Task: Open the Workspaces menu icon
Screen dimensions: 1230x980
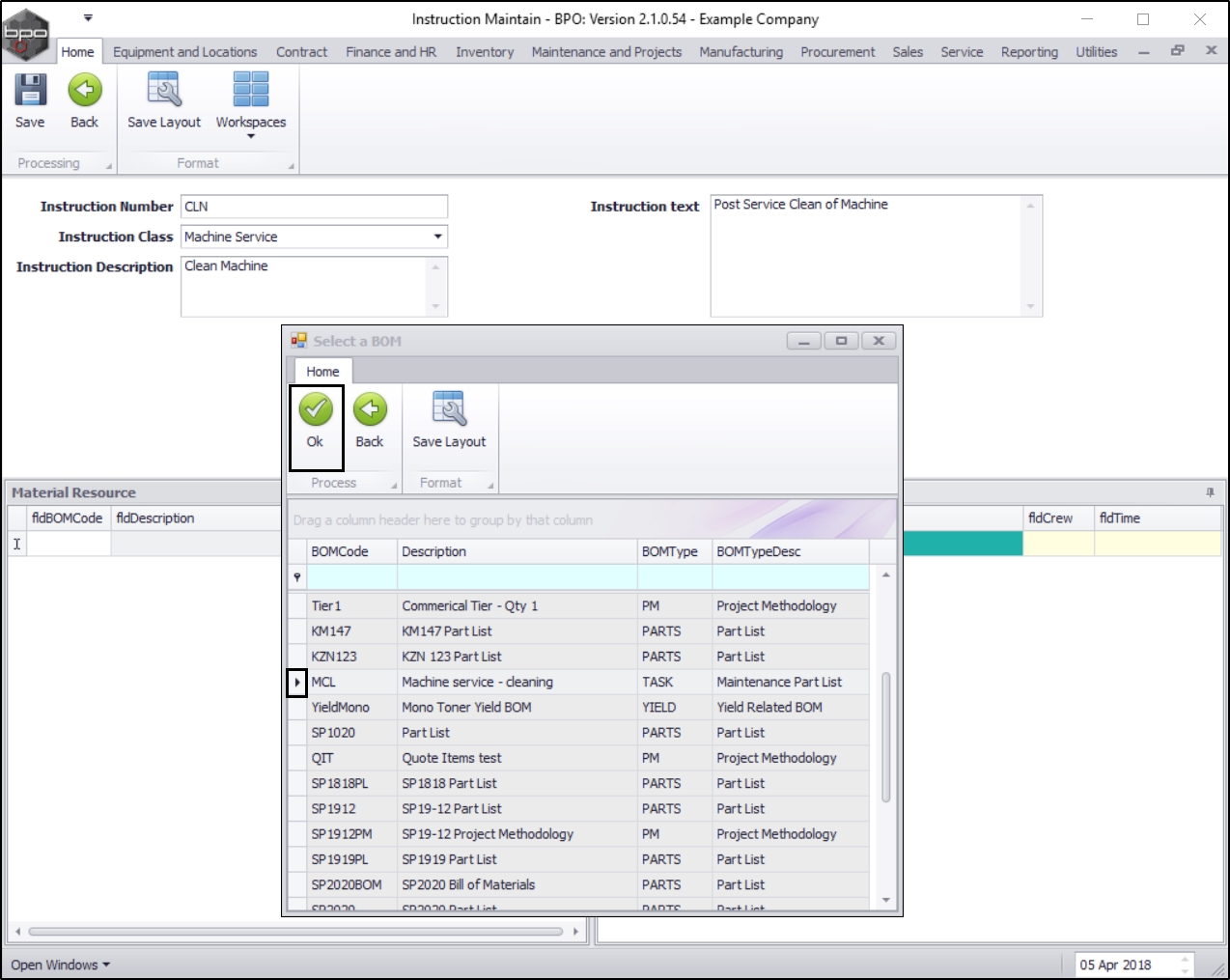Action: pyautogui.click(x=251, y=90)
